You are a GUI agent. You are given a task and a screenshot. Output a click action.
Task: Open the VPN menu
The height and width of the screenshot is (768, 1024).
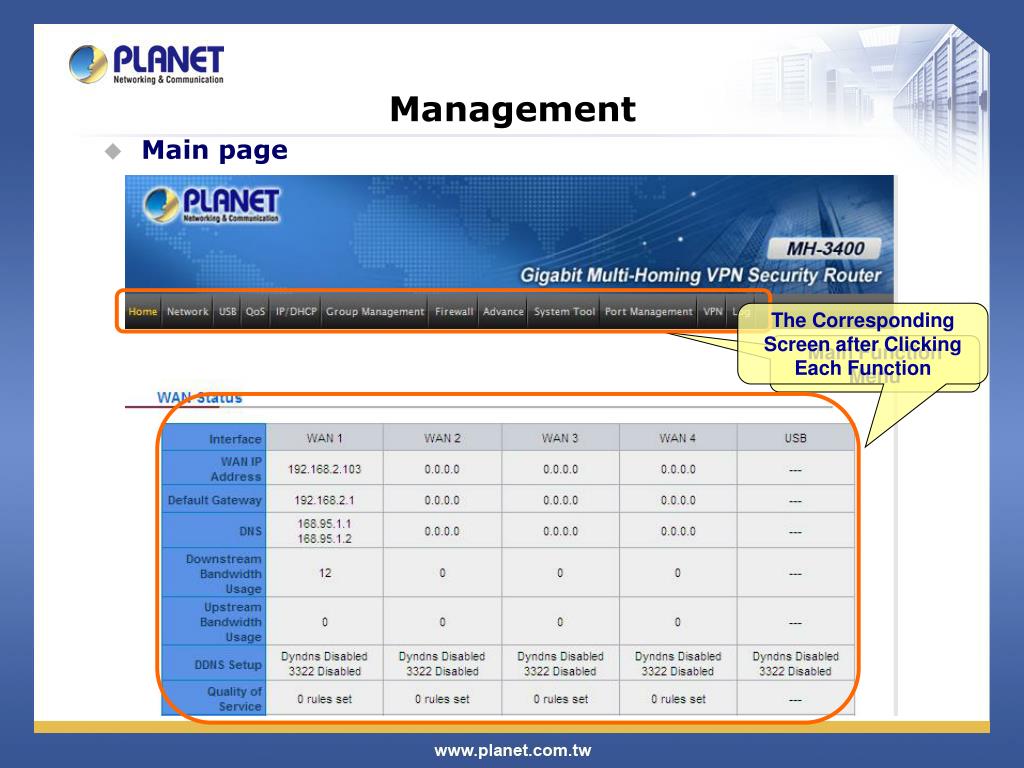pyautogui.click(x=712, y=312)
